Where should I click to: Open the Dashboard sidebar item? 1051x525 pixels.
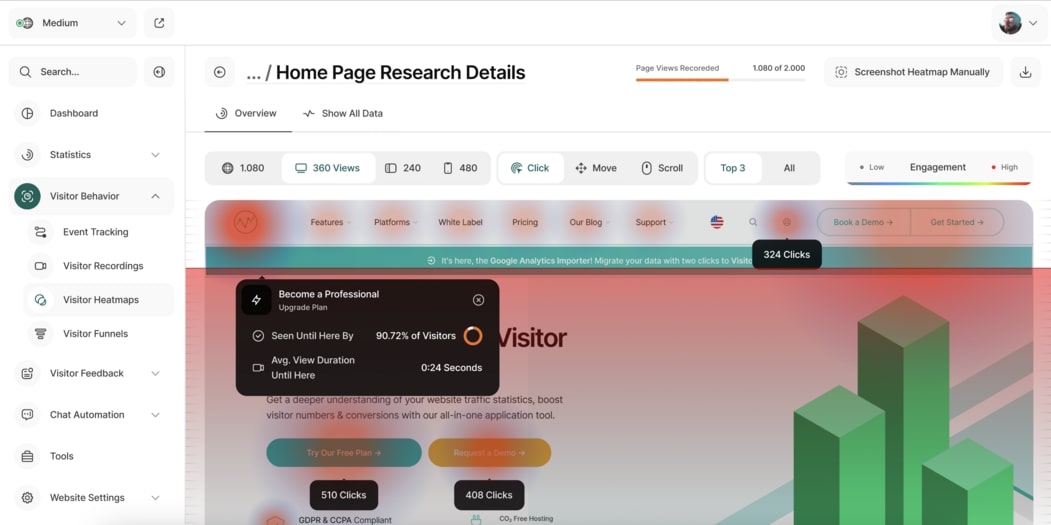pos(90,113)
